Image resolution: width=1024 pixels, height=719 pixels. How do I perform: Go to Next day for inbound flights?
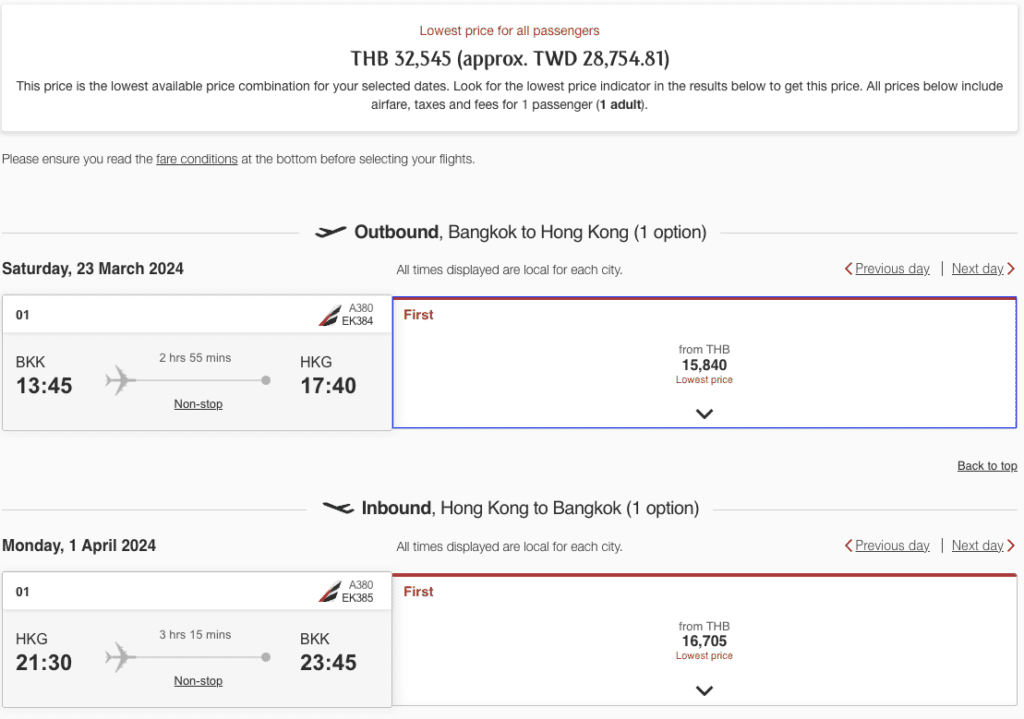(x=977, y=546)
